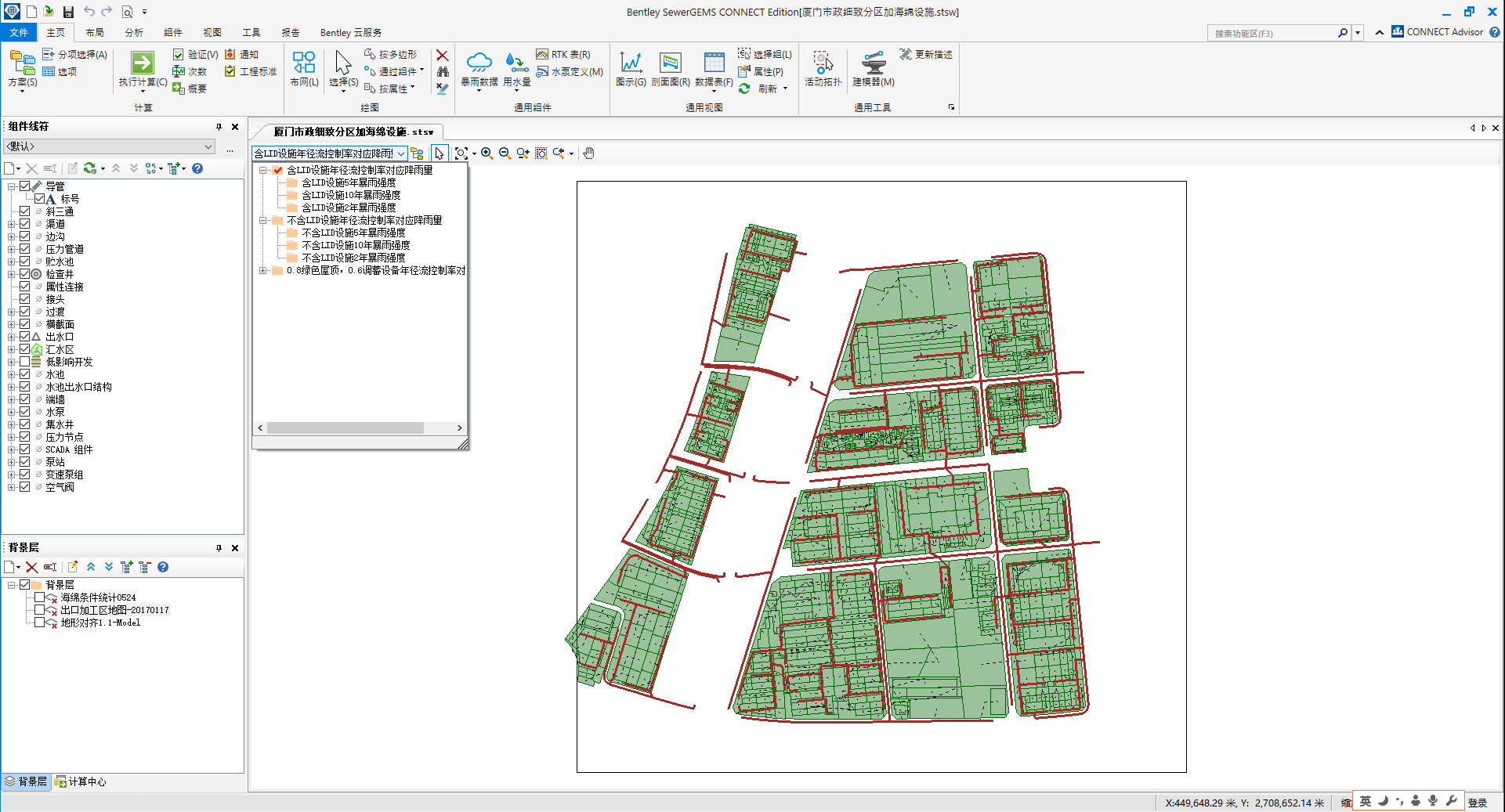Switch to the 报告 ribbon tab
1505x812 pixels.
(x=291, y=32)
